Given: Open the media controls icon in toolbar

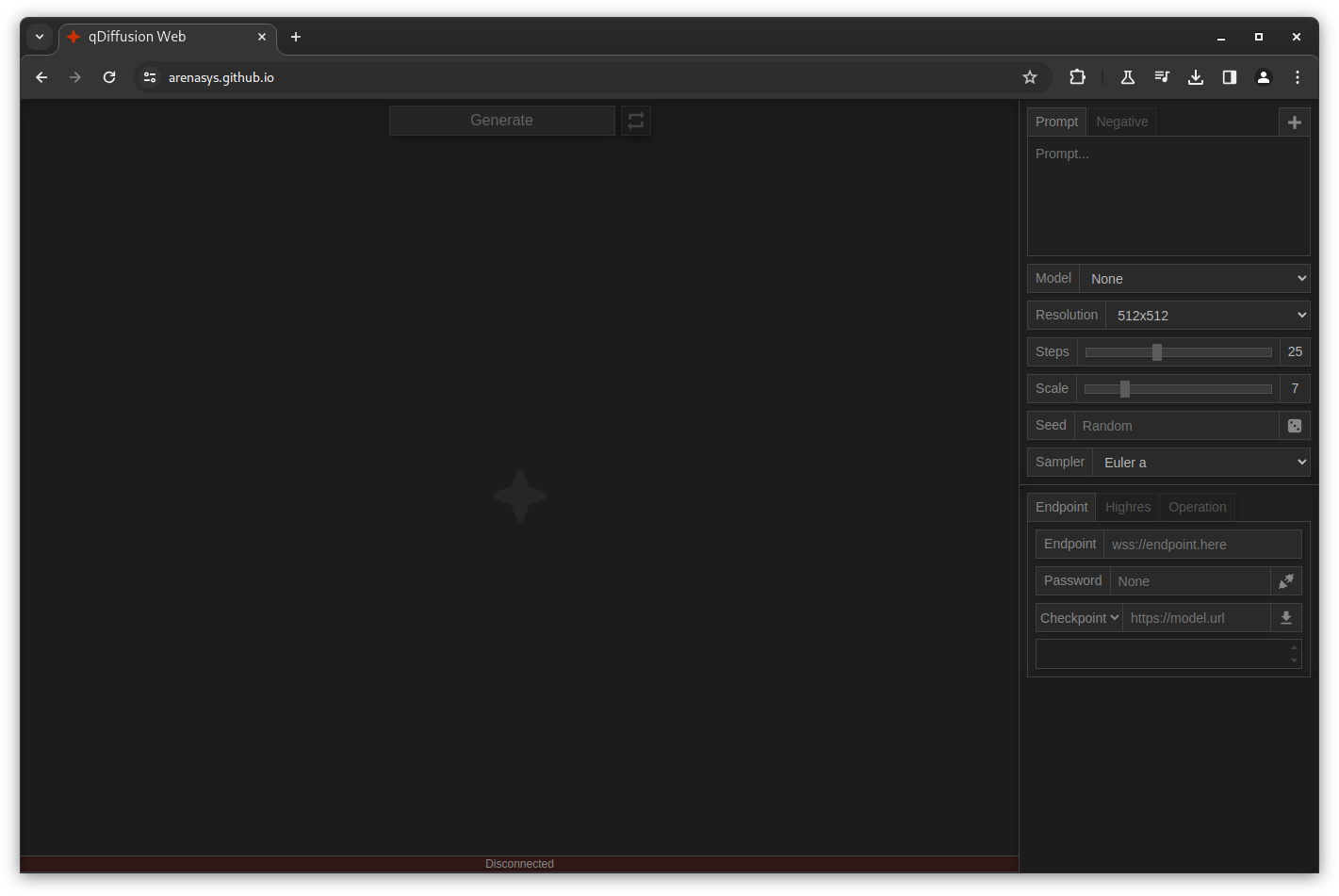Looking at the screenshot, I should coord(1162,77).
